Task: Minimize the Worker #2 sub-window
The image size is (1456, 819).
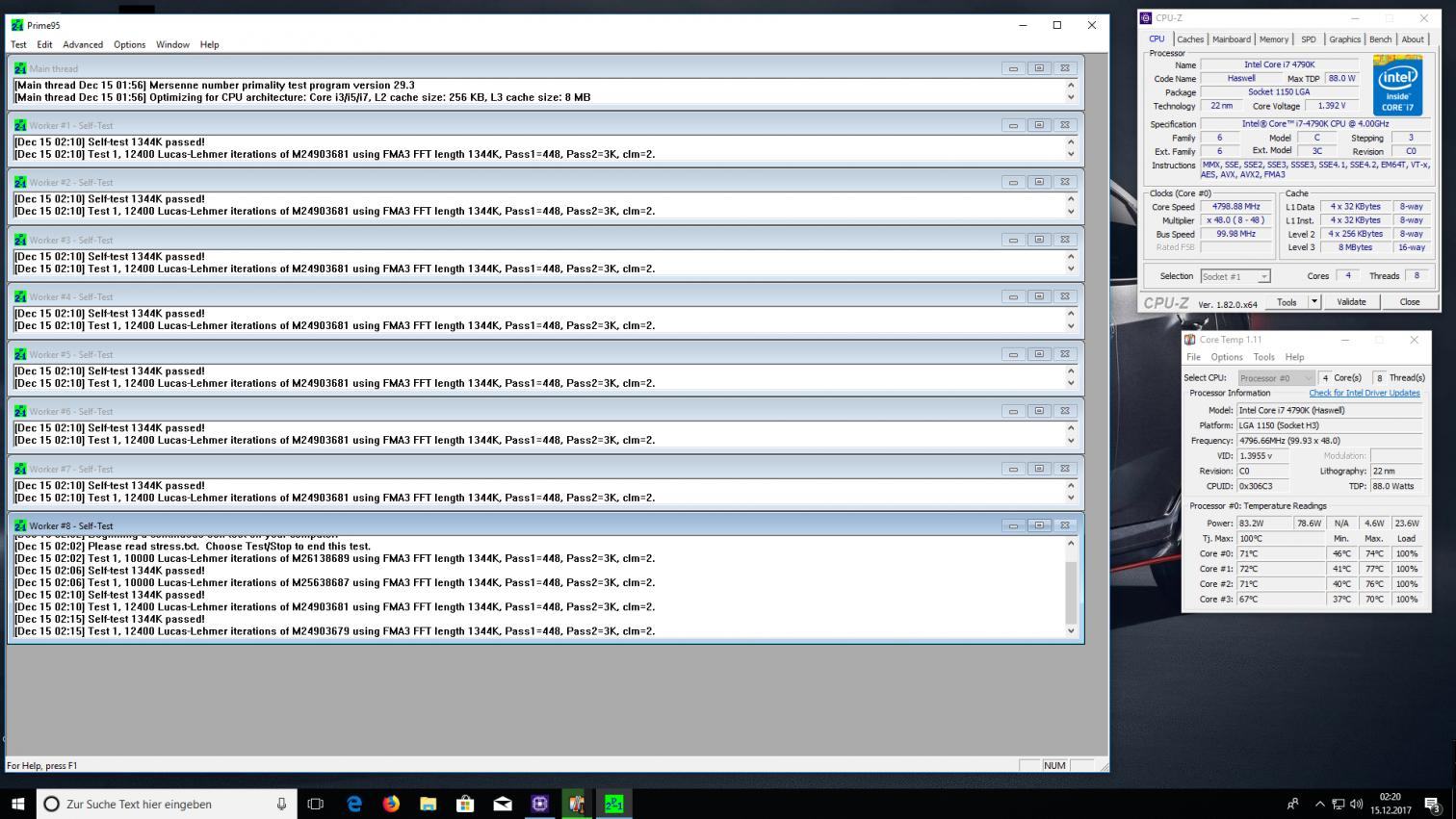Action: (1013, 182)
